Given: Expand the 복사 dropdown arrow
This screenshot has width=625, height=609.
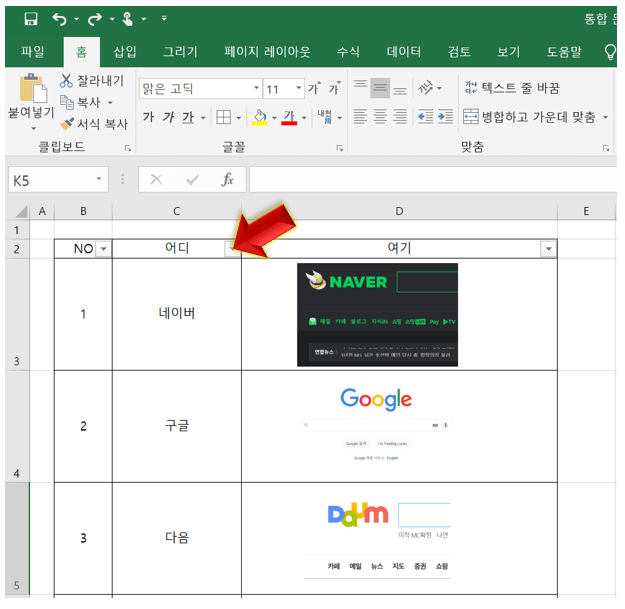Looking at the screenshot, I should click(x=110, y=103).
